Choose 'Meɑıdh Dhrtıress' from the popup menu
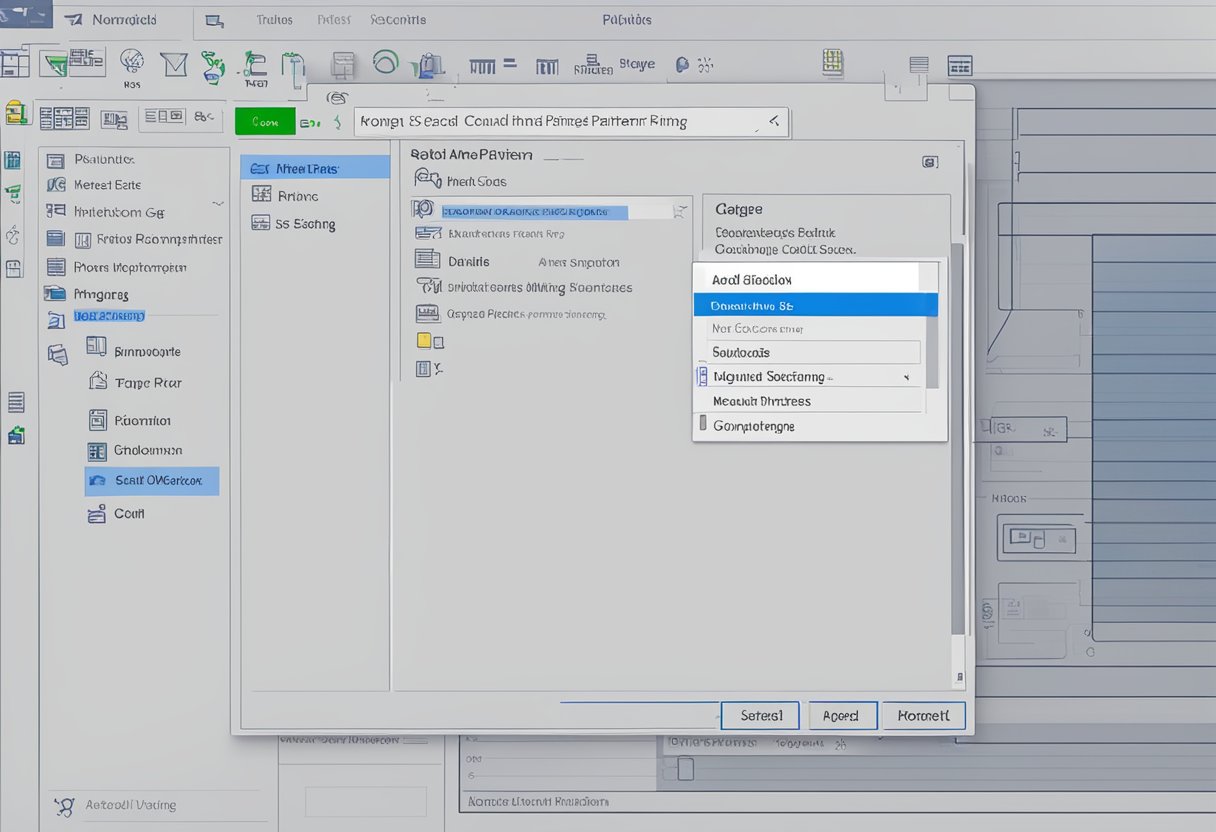This screenshot has width=1216, height=832. [761, 401]
